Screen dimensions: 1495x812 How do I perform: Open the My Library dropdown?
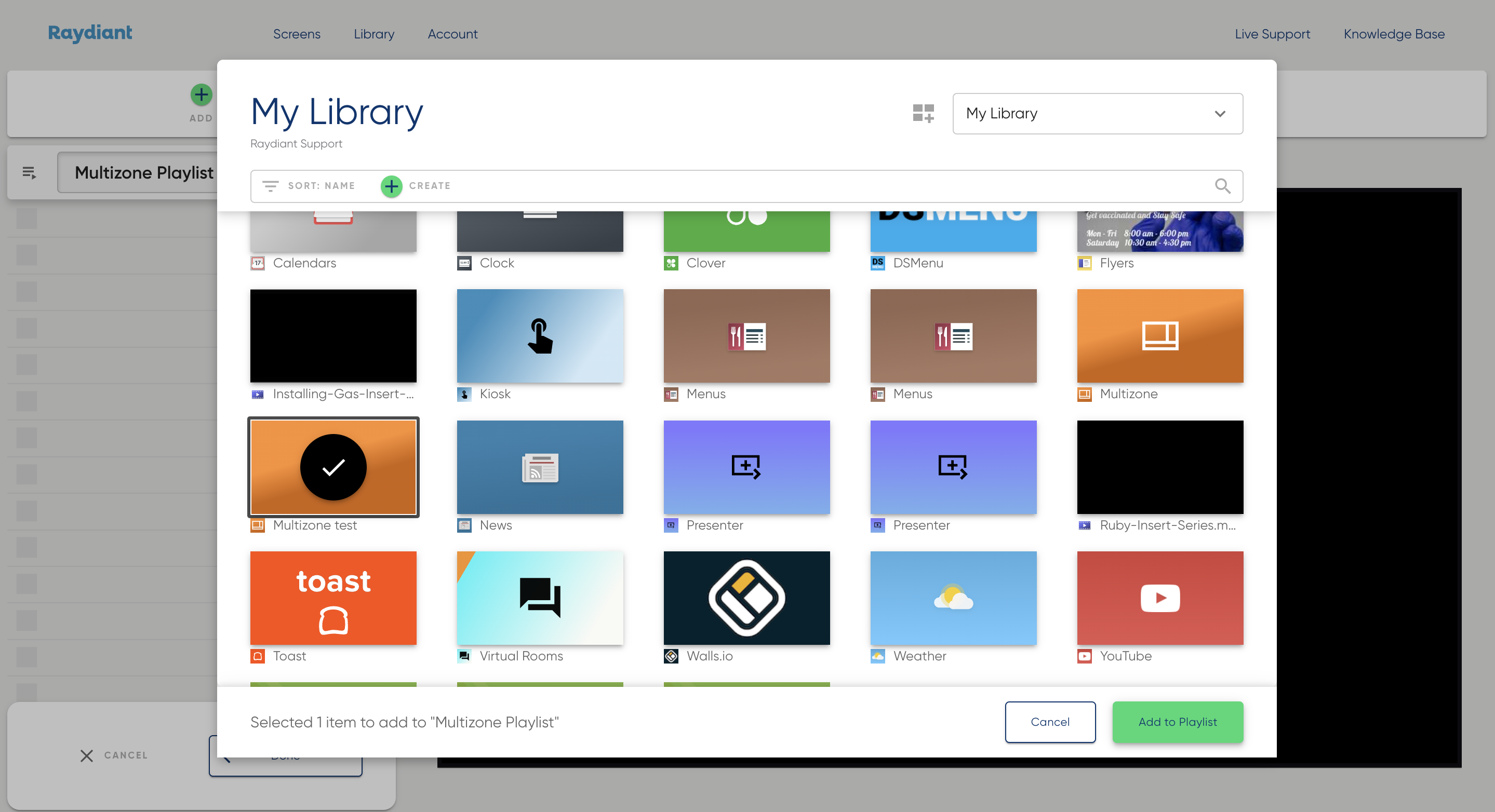[1097, 114]
